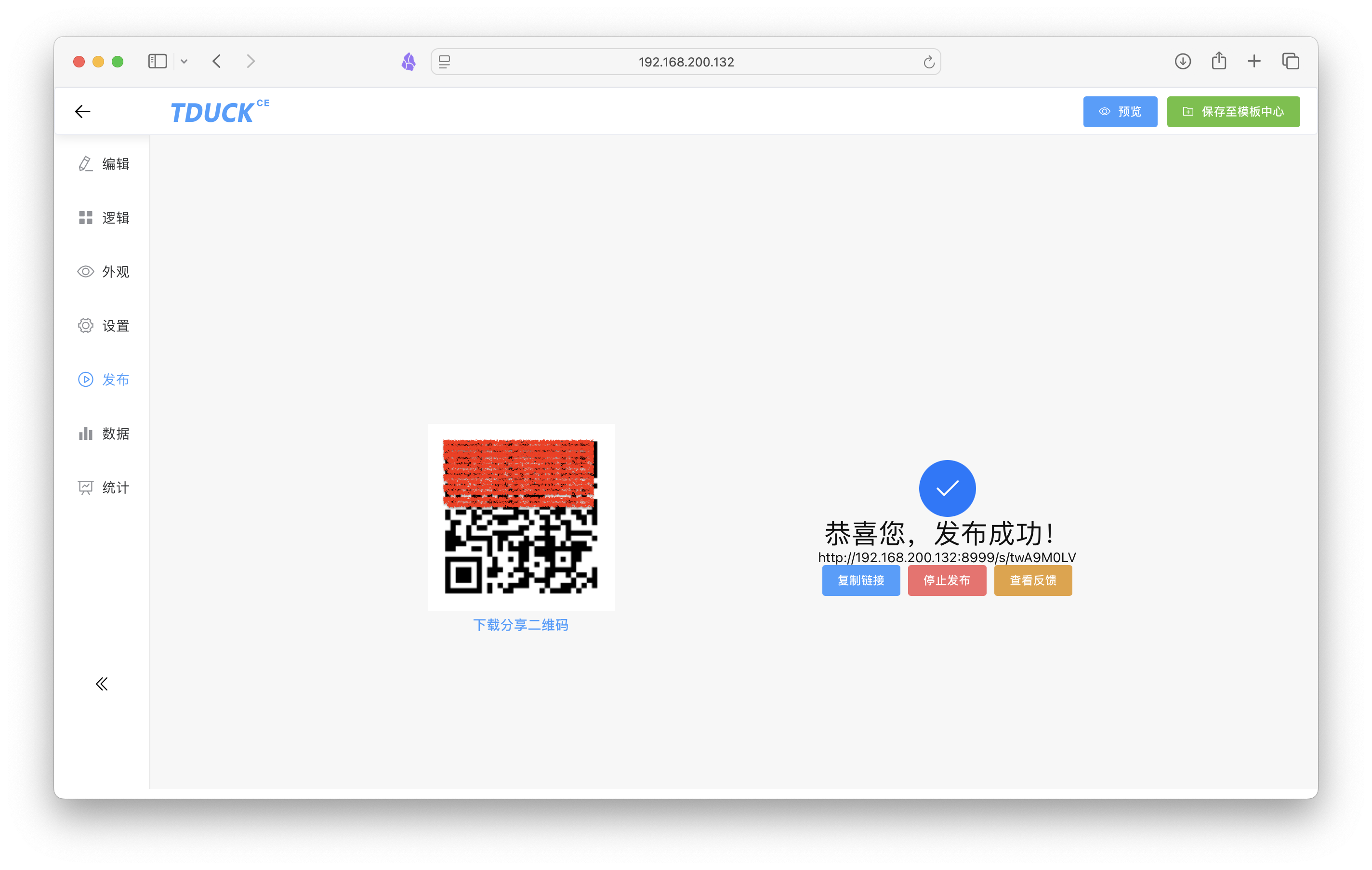Open the 逻辑 (logic) sidebar item
The image size is (1372, 870).
(104, 218)
